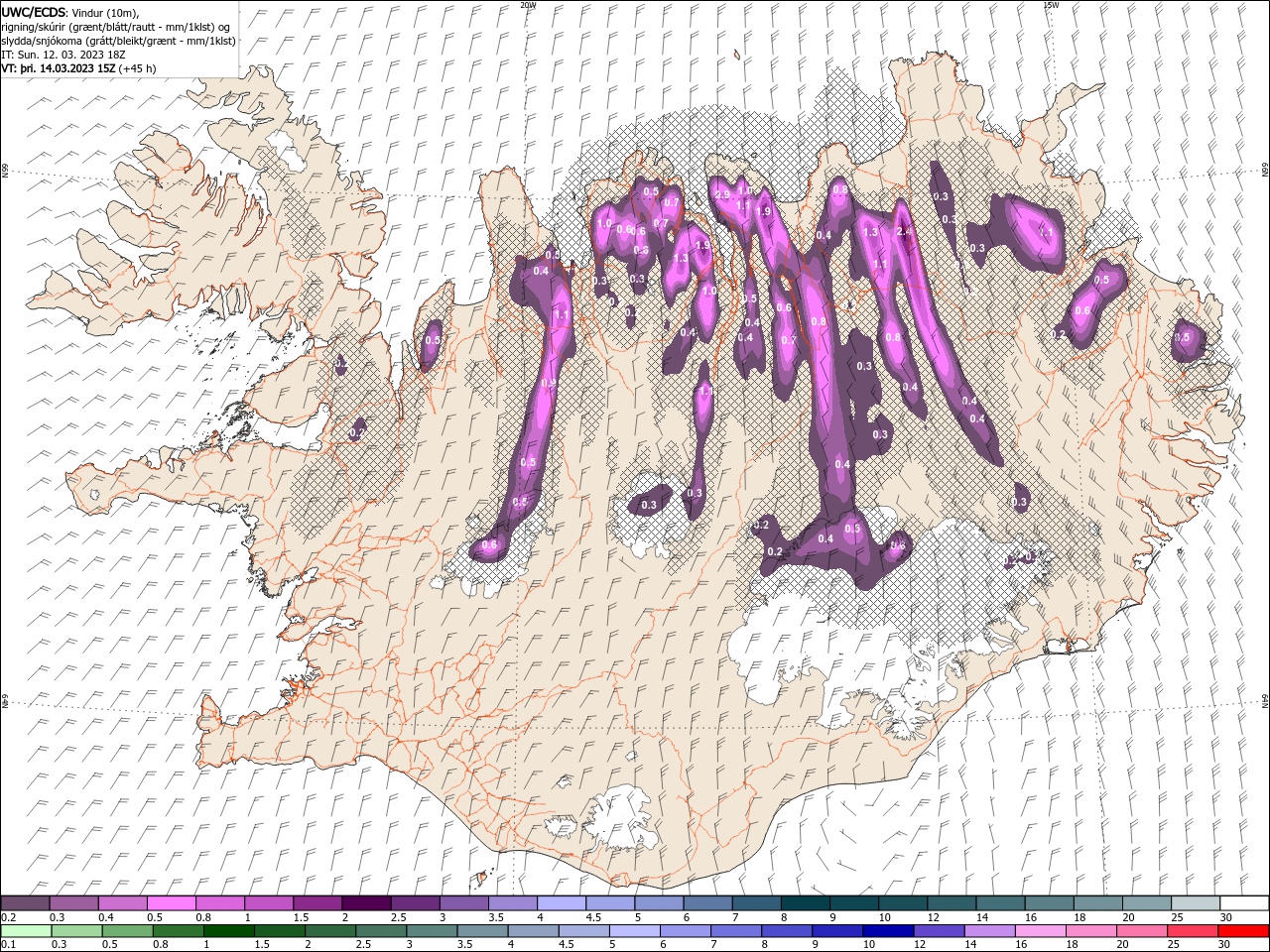Viewport: 1270px width, 952px height.
Task: Click the red-pink 25 swatch in bottom legend row
Action: 1193,931
